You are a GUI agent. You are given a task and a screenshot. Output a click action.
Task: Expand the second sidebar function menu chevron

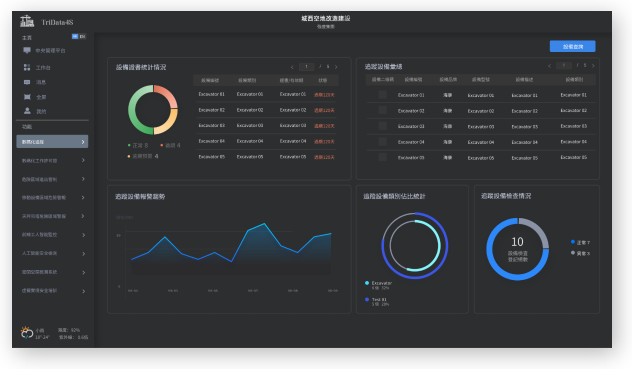coord(83,161)
